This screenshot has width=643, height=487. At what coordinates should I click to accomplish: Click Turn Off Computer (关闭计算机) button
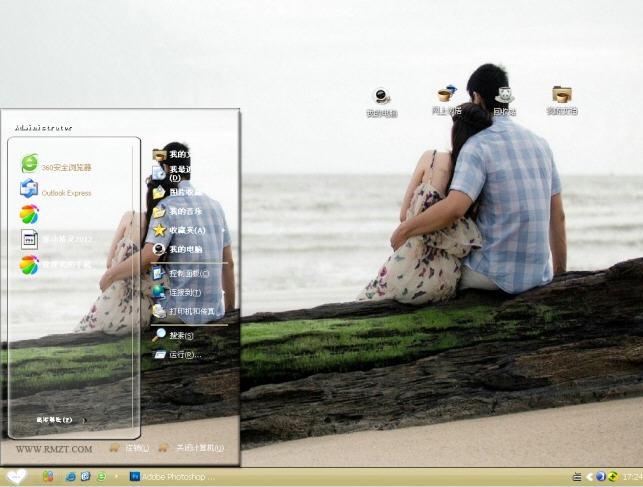(192, 448)
